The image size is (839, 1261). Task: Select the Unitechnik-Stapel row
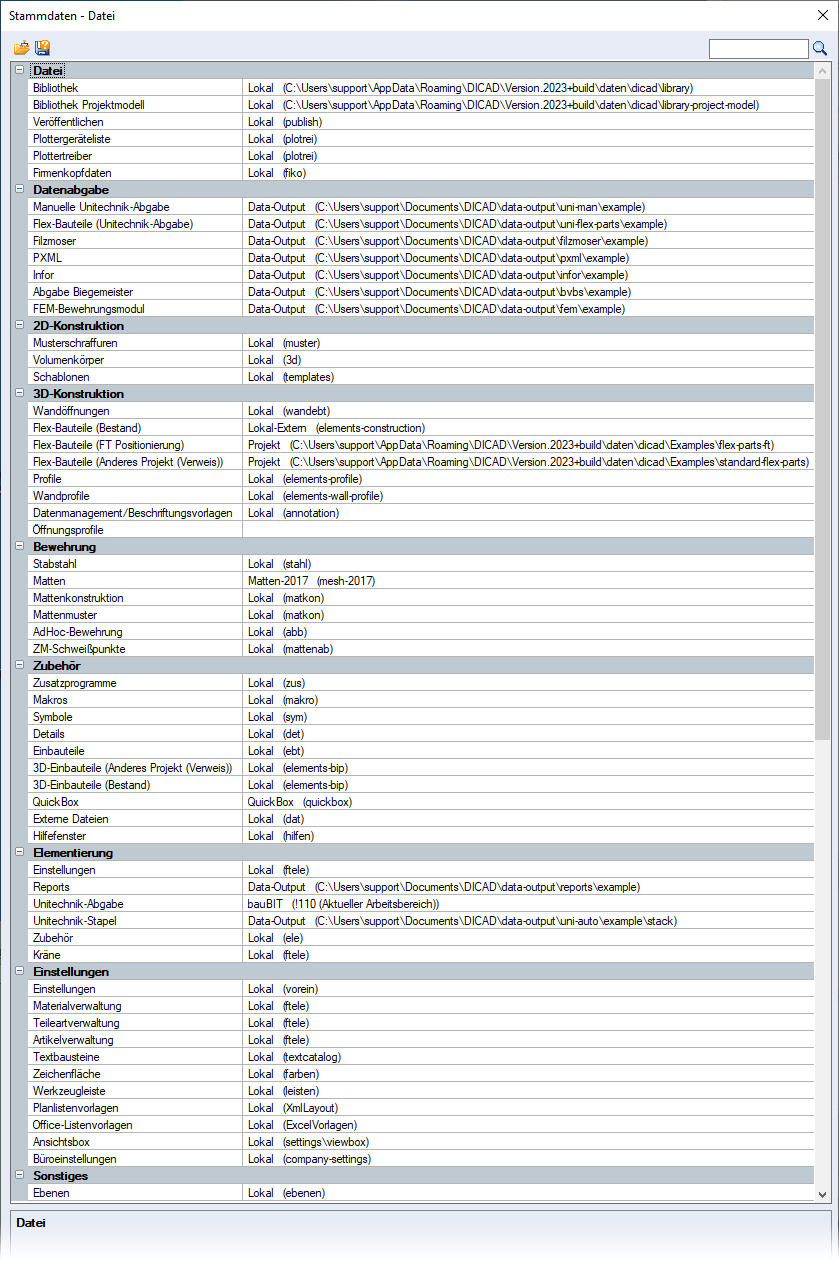pyautogui.click(x=421, y=921)
